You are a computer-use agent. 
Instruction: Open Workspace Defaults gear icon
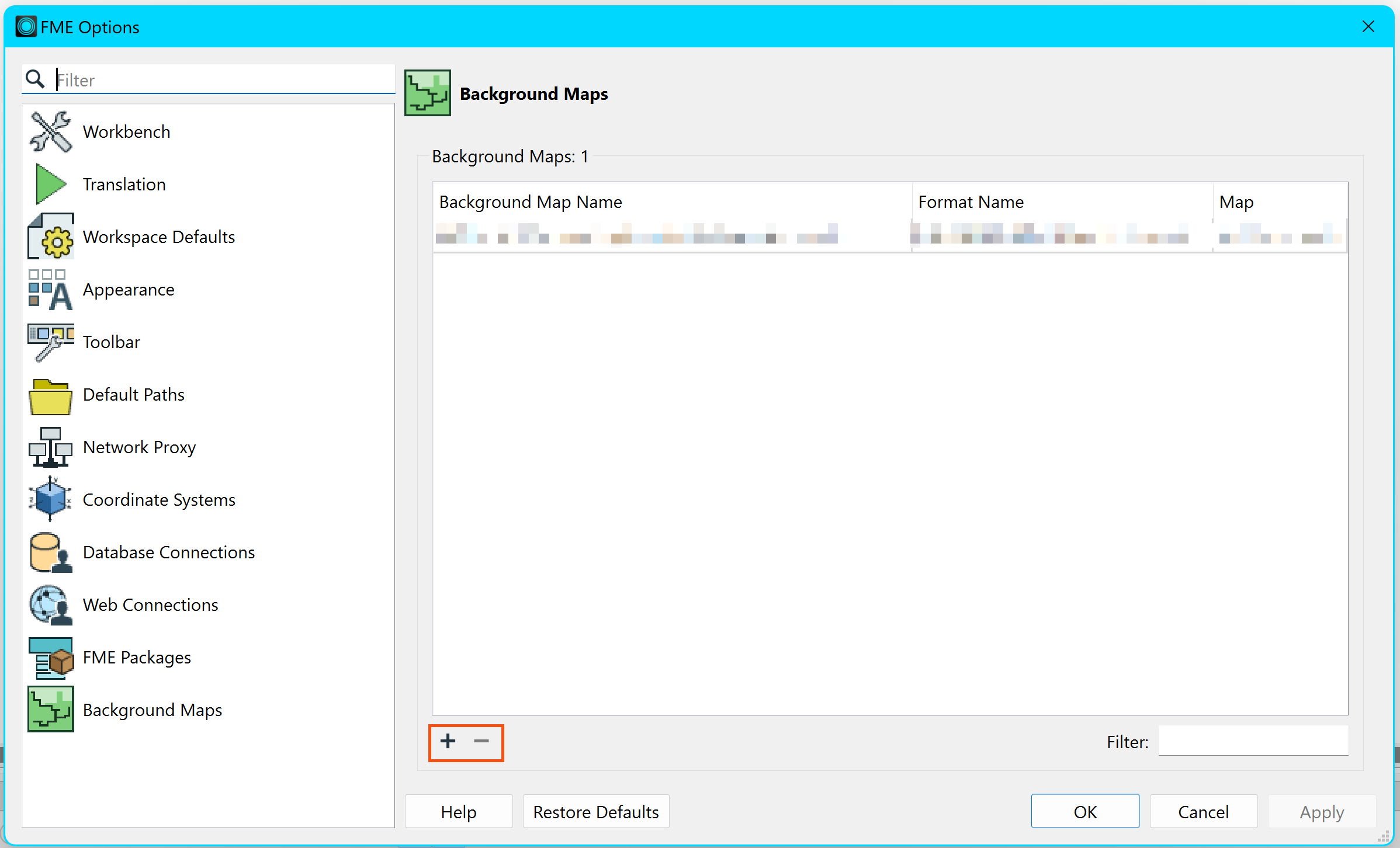point(51,237)
